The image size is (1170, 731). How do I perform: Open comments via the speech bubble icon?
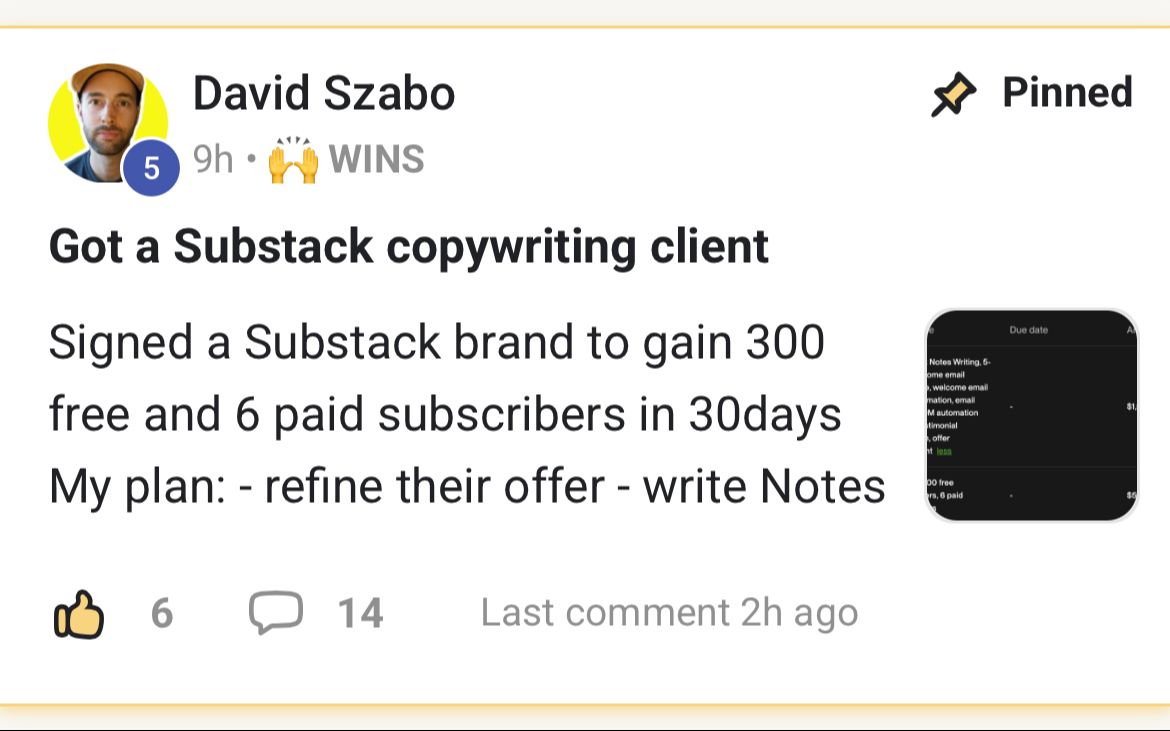click(275, 612)
